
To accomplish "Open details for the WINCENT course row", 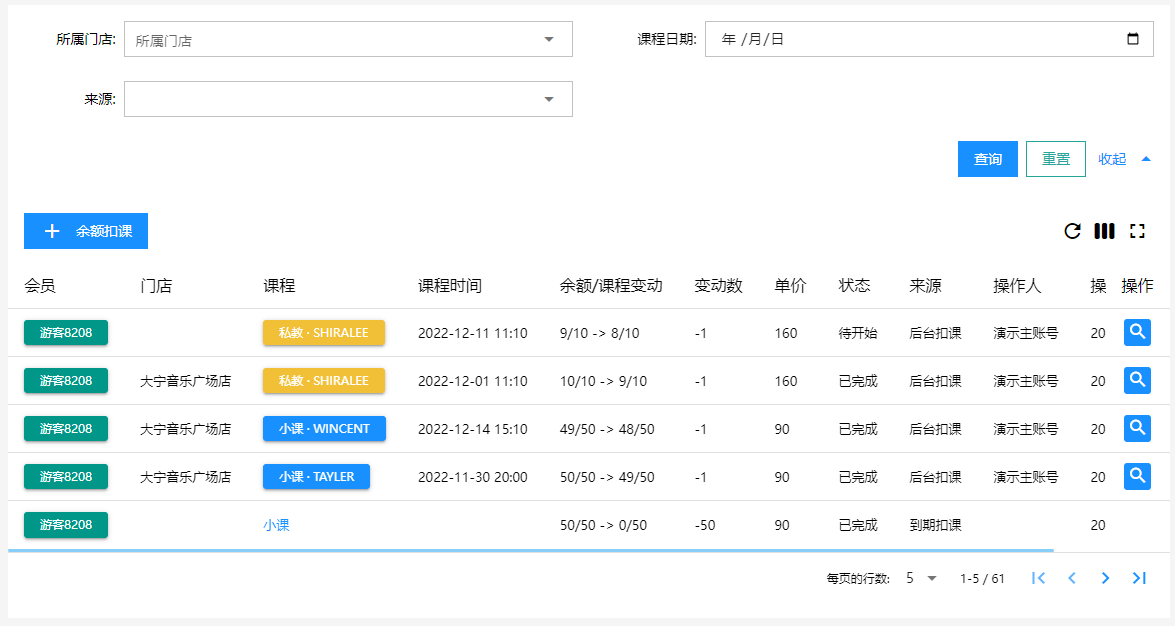I will (1137, 428).
